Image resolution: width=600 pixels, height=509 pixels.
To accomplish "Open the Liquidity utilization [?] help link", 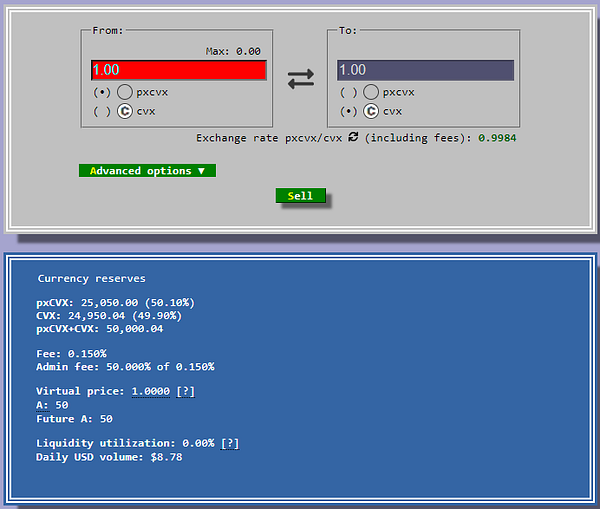I will [230, 444].
